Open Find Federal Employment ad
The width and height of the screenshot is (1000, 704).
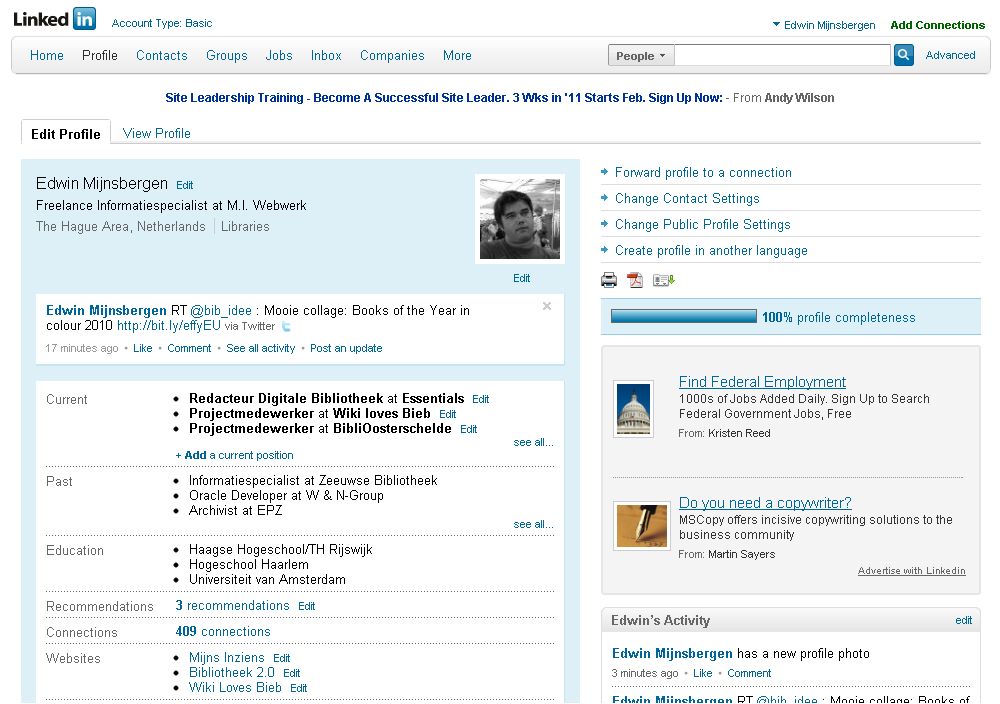[762, 381]
